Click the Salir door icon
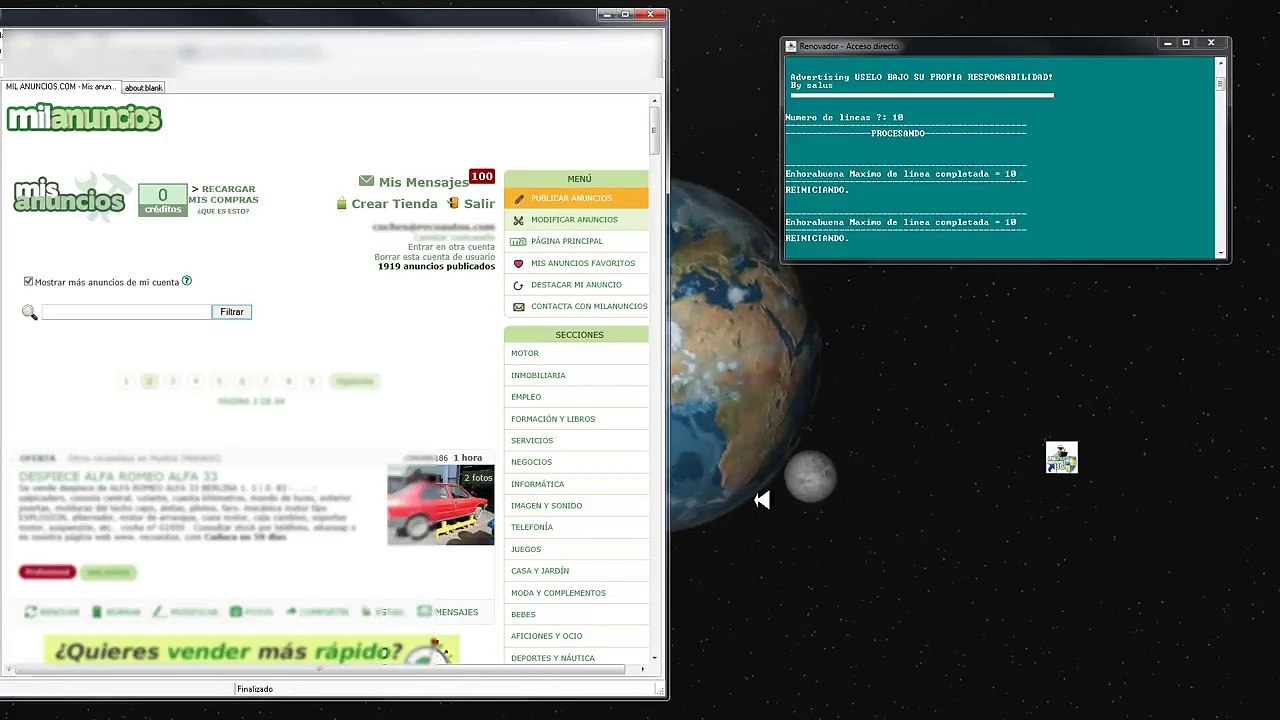This screenshot has height=720, width=1280. pyautogui.click(x=452, y=203)
